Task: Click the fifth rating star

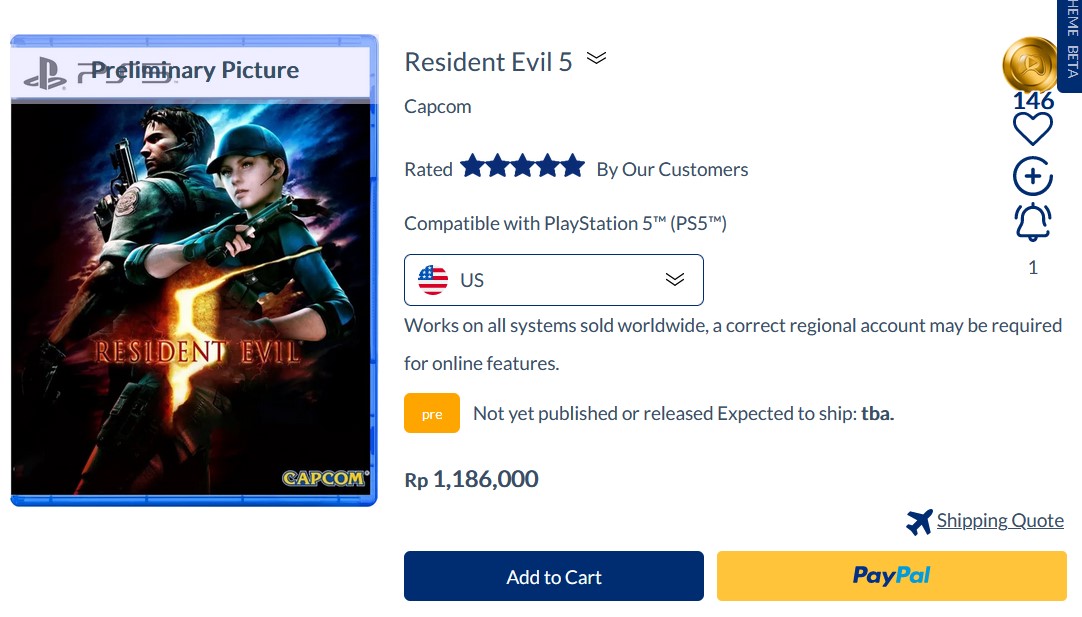Action: pyautogui.click(x=573, y=166)
